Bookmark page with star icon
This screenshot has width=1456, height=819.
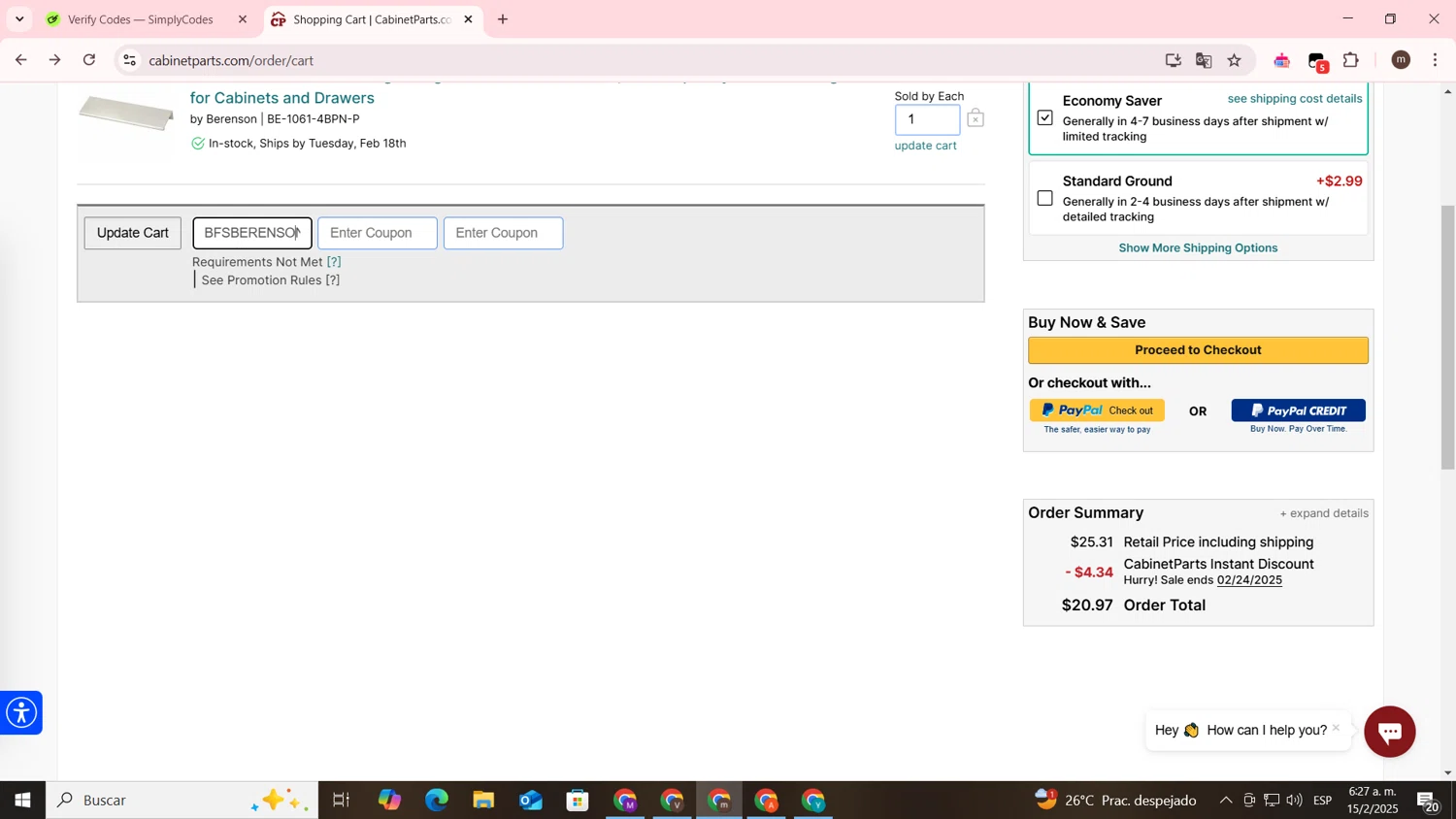[1234, 60]
